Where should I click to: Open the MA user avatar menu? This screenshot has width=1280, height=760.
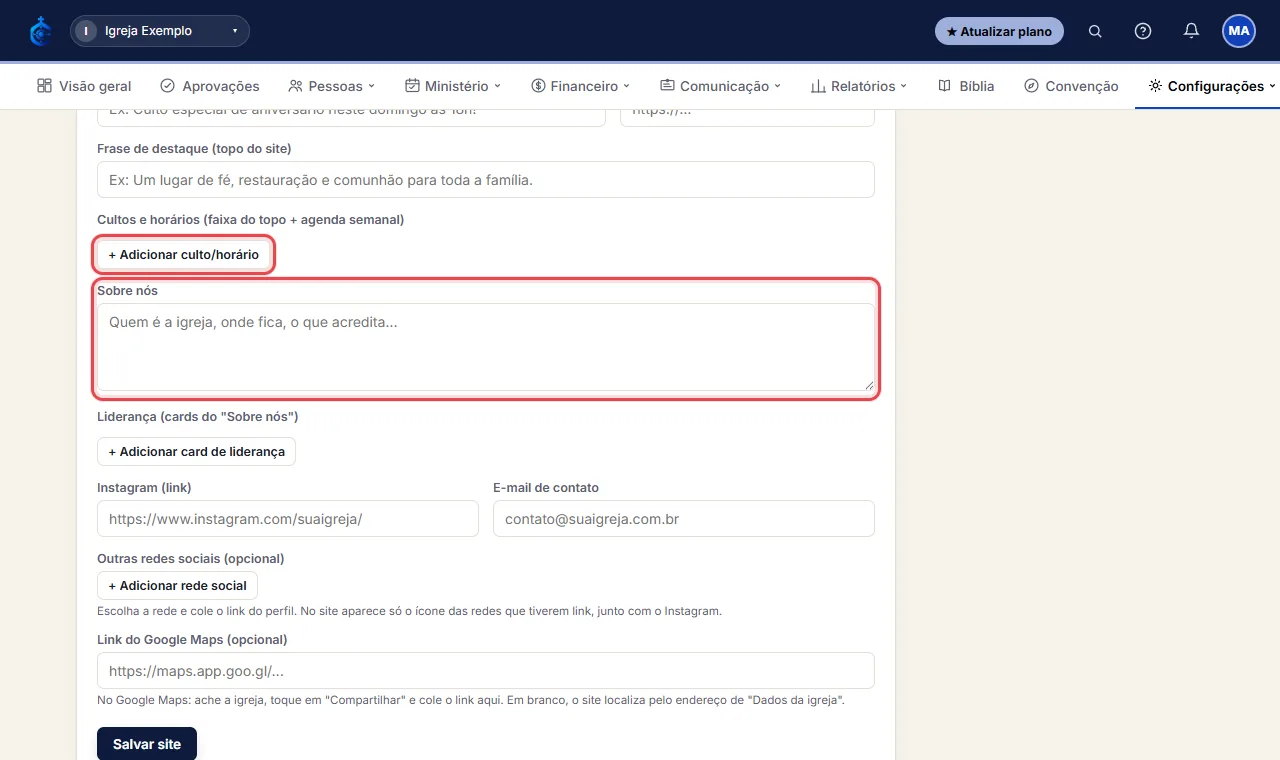1239,31
